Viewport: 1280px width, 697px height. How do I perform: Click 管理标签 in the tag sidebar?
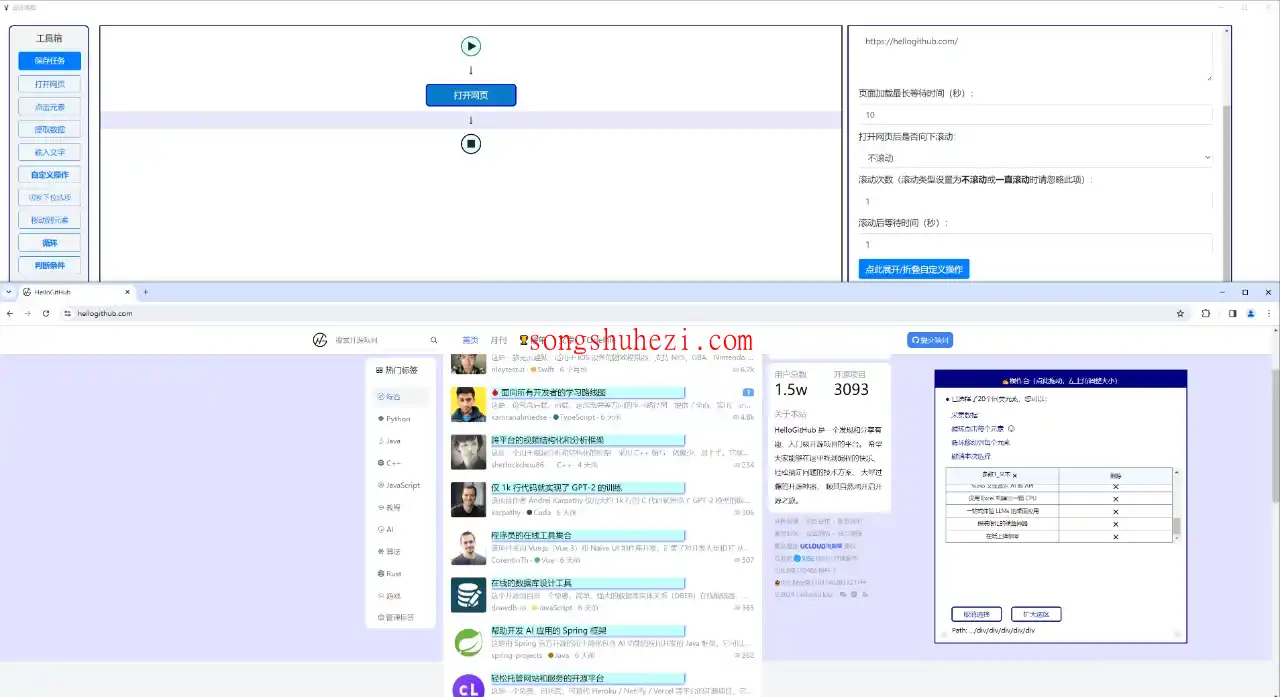(400, 617)
